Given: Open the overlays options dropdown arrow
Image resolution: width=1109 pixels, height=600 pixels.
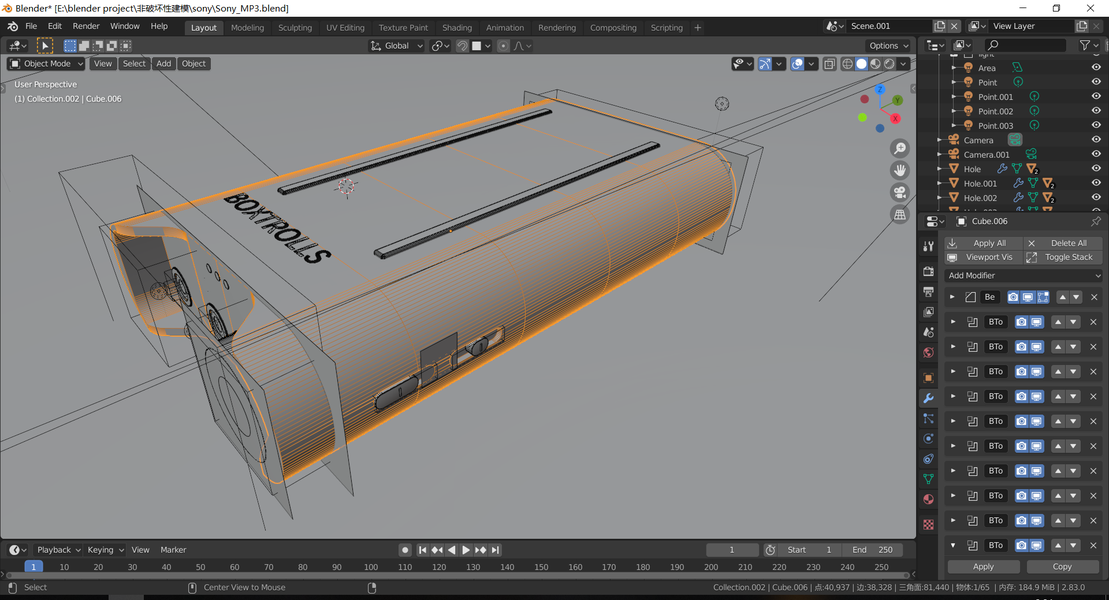Looking at the screenshot, I should click(811, 64).
